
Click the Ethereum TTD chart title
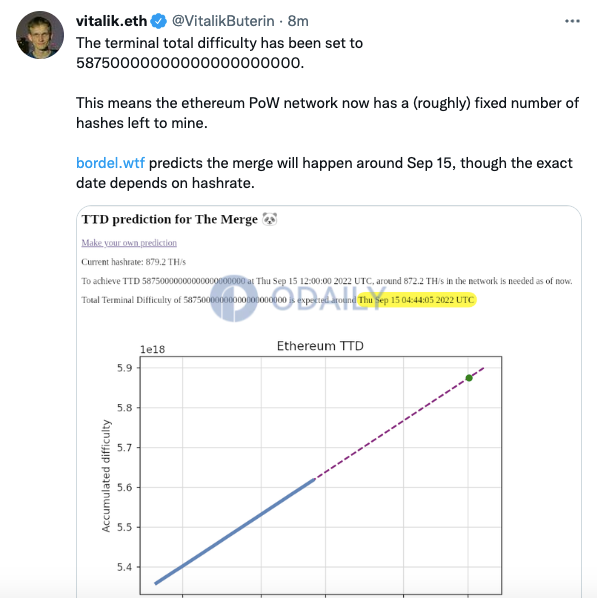point(320,346)
